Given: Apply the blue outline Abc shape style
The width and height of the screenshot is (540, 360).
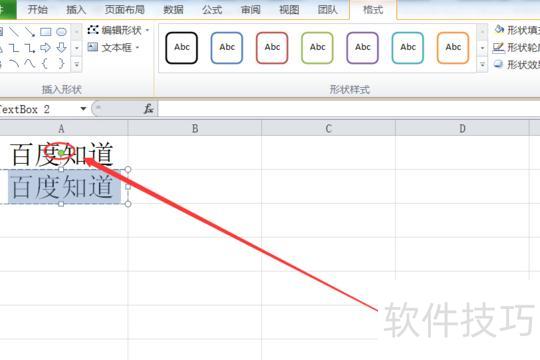Looking at the screenshot, I should [227, 48].
